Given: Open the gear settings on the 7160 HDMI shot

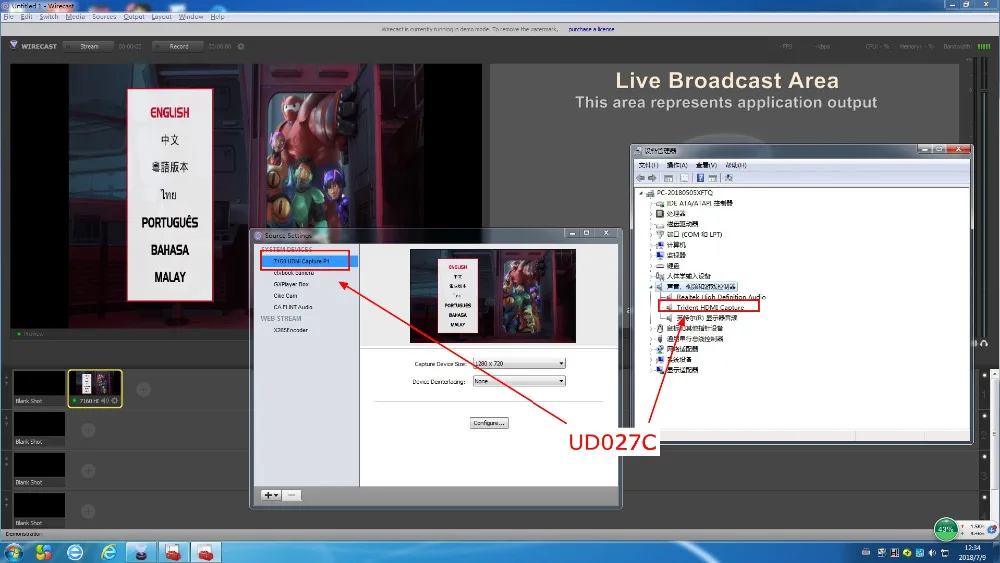Looking at the screenshot, I should coord(115,400).
